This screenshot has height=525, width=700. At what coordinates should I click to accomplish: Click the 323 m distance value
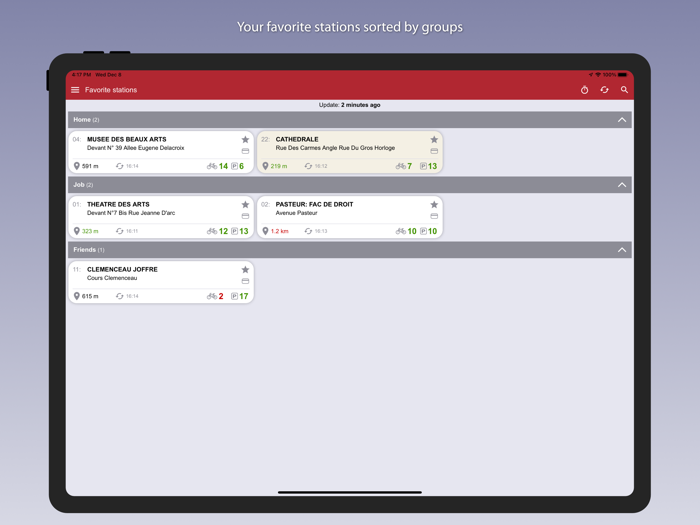point(90,231)
